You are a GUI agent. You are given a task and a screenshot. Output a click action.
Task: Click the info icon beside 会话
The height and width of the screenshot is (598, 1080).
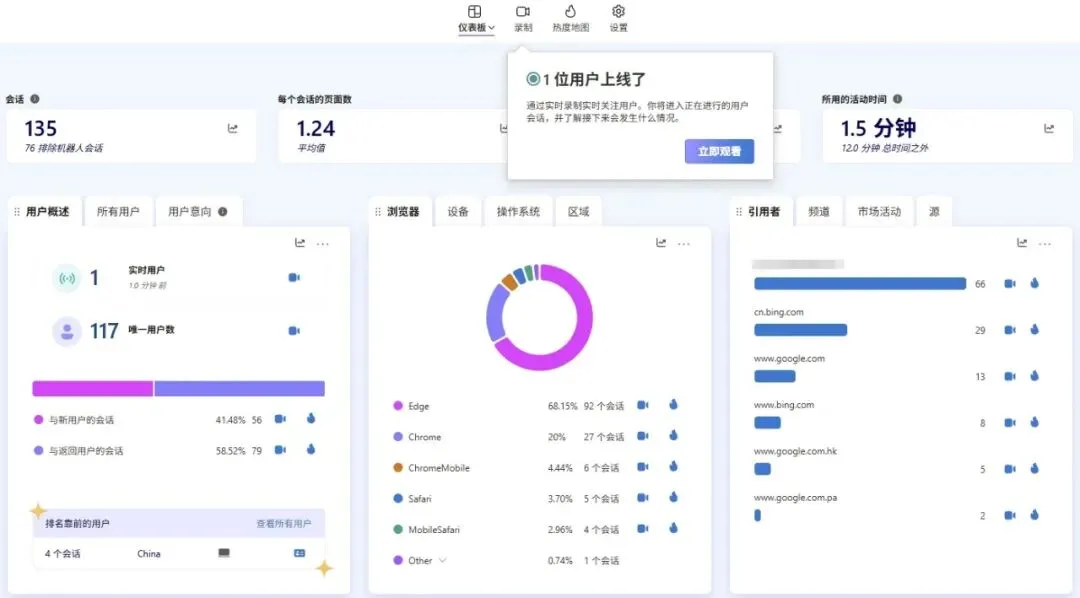tap(35, 99)
